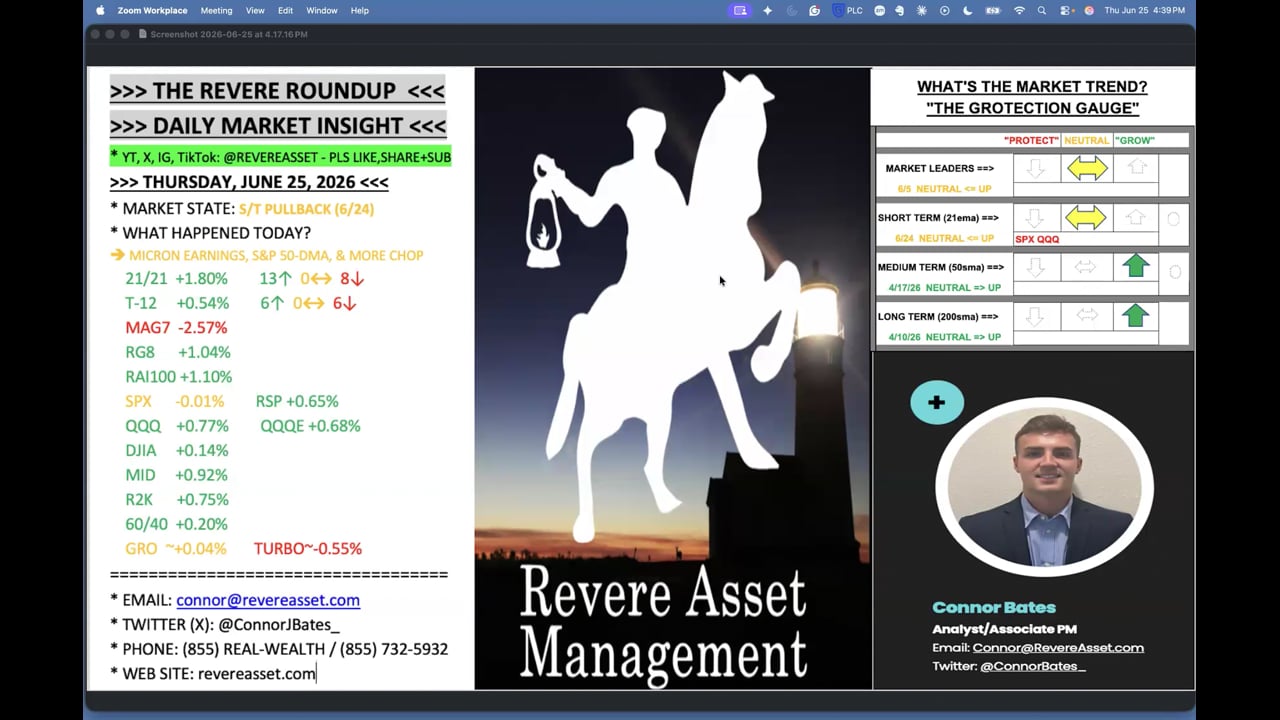
Task: Click the outlined down arrow for Short Term
Action: point(1036,218)
